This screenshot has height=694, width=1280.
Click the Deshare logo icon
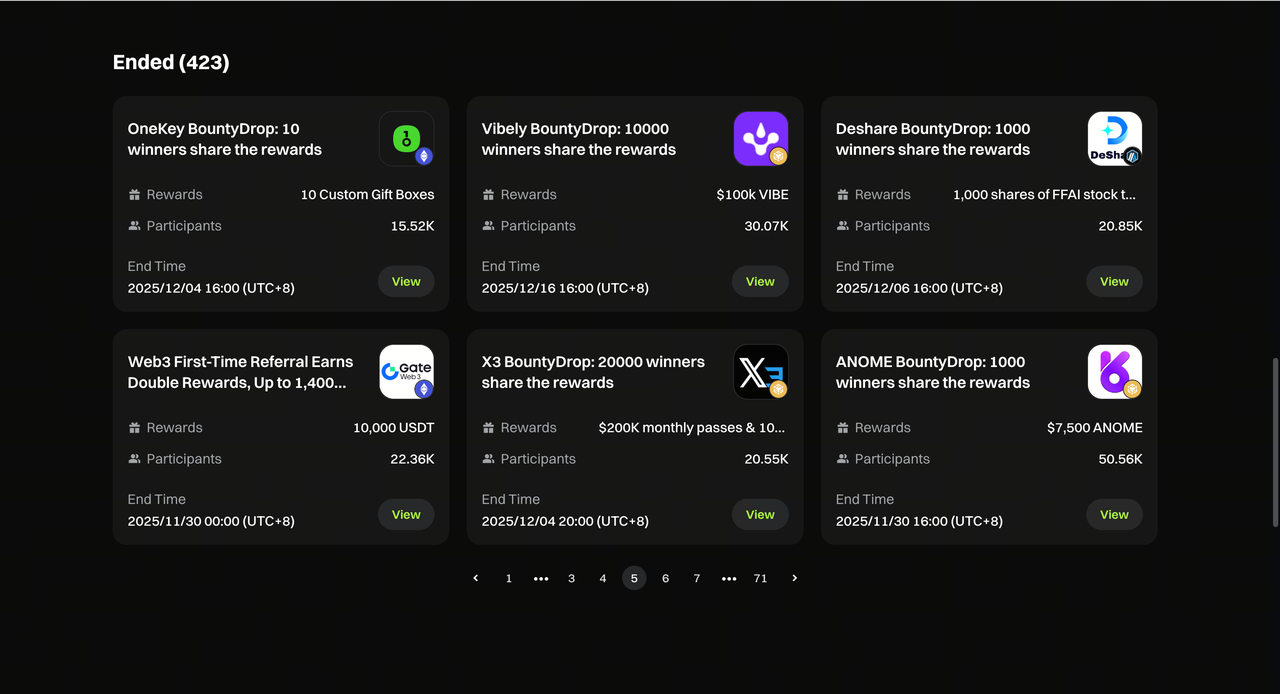pyautogui.click(x=1114, y=138)
